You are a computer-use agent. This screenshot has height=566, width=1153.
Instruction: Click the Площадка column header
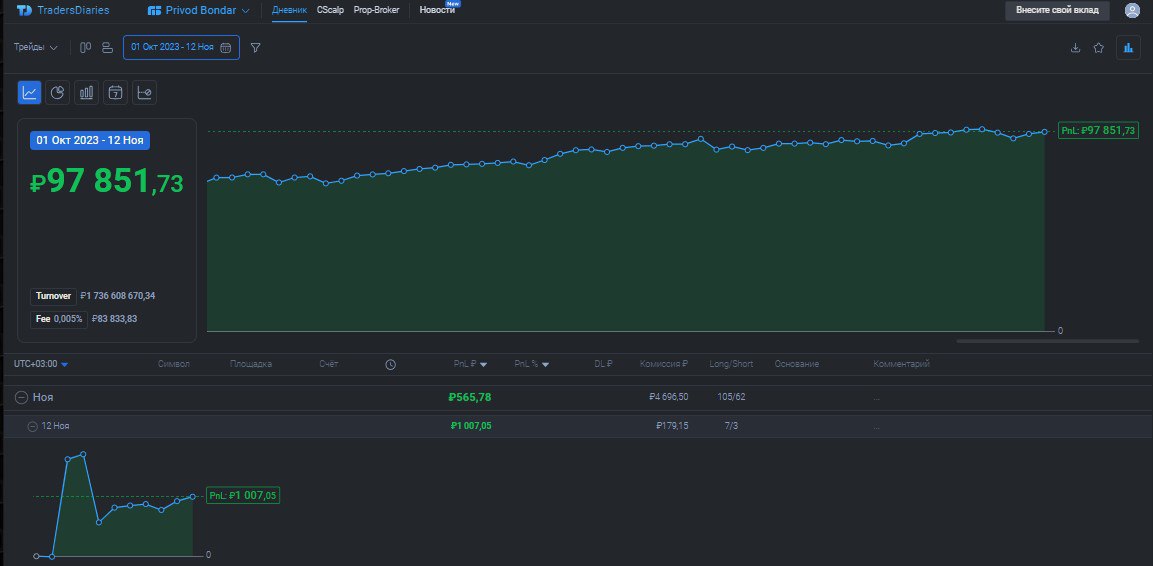coord(251,364)
